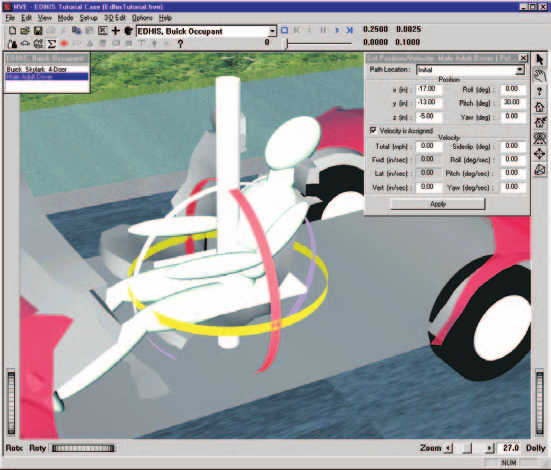Click the sigma summation toolbar icon

click(x=52, y=44)
